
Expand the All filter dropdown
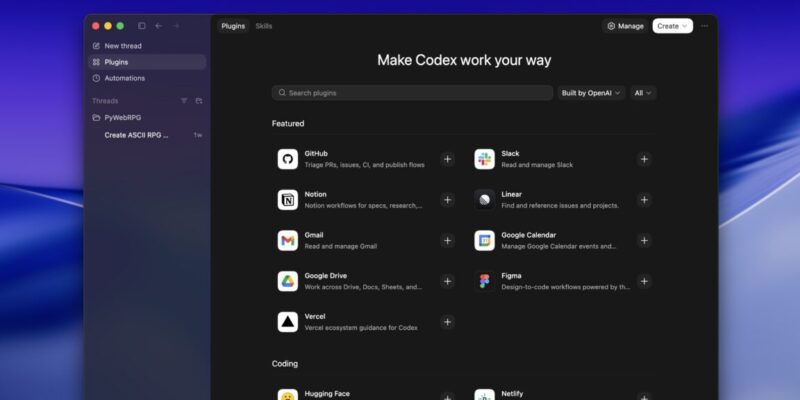pyautogui.click(x=643, y=93)
